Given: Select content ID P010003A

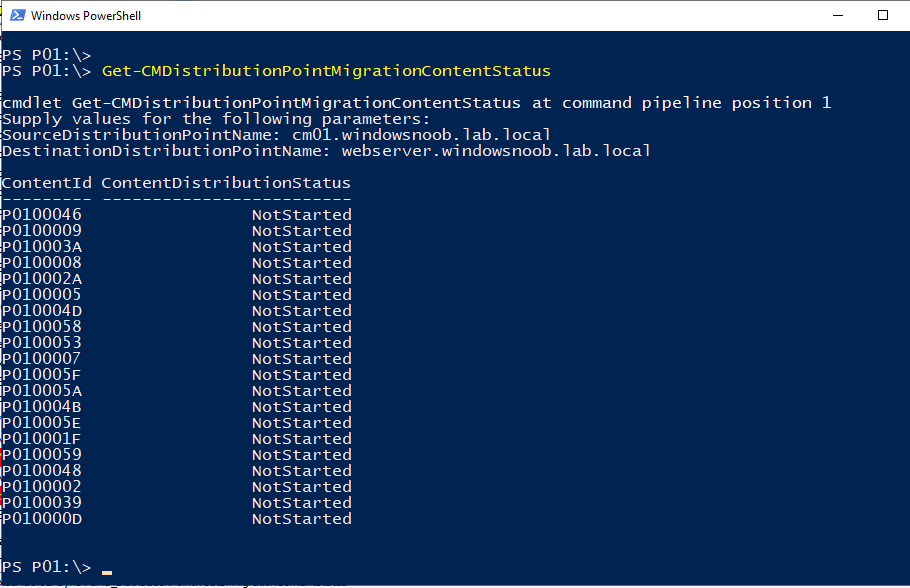Looking at the screenshot, I should pyautogui.click(x=42, y=247).
